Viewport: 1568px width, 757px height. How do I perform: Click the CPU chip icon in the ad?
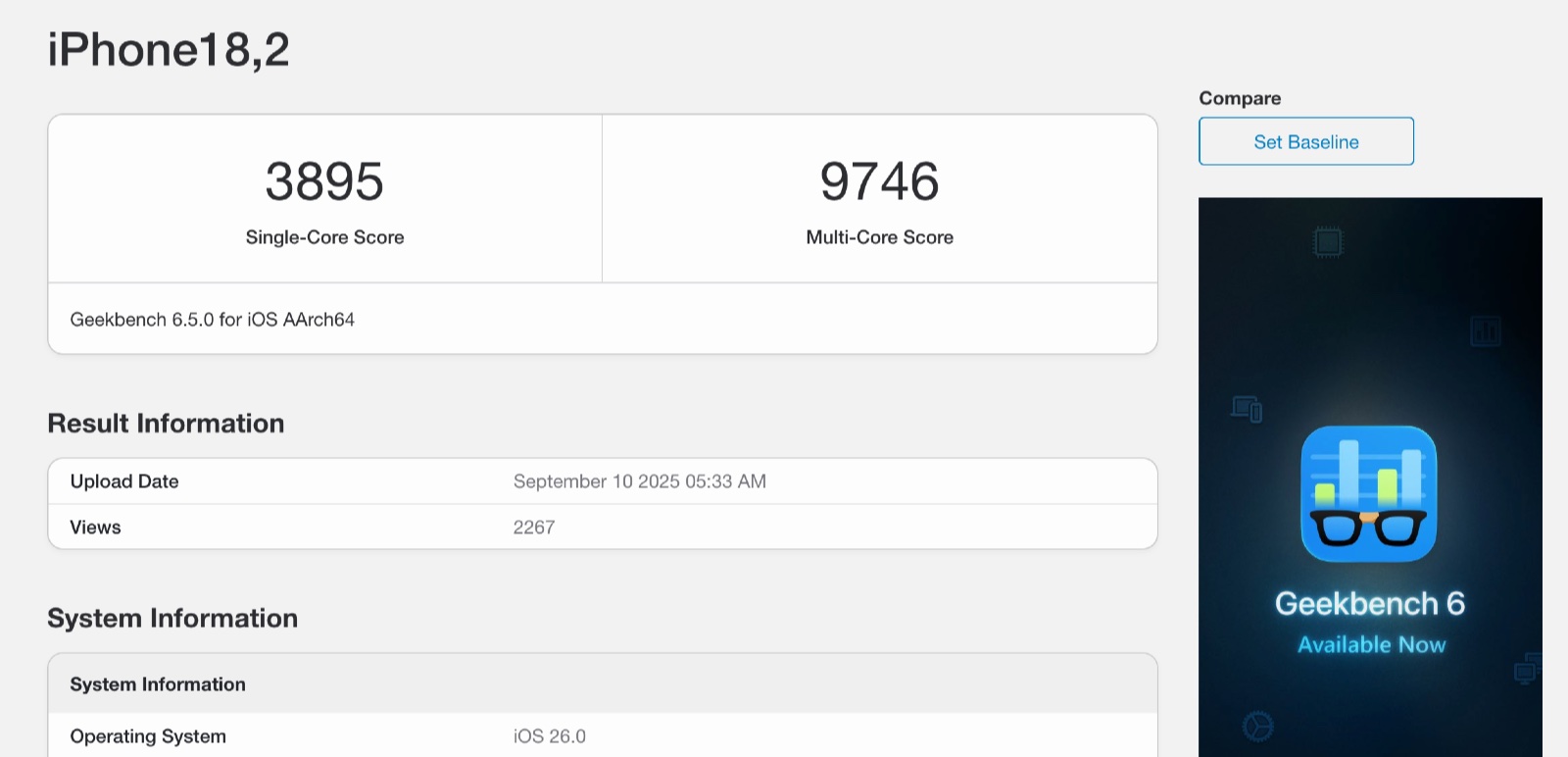point(1328,241)
